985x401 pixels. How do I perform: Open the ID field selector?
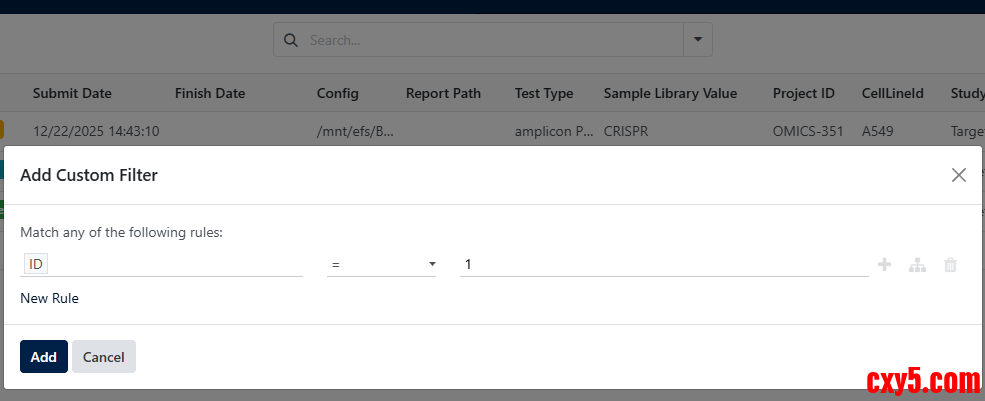pos(162,264)
